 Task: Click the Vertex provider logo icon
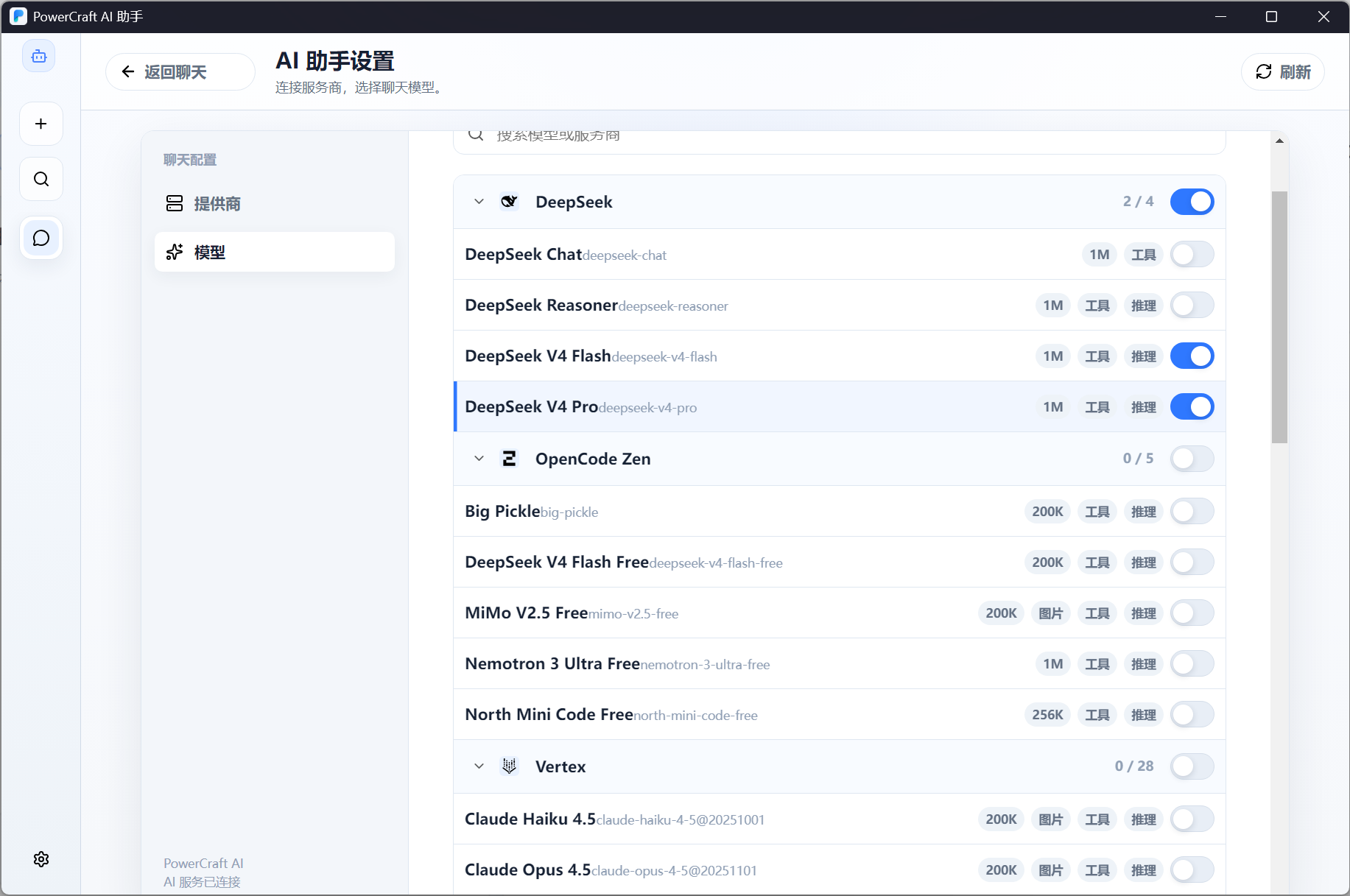[509, 766]
